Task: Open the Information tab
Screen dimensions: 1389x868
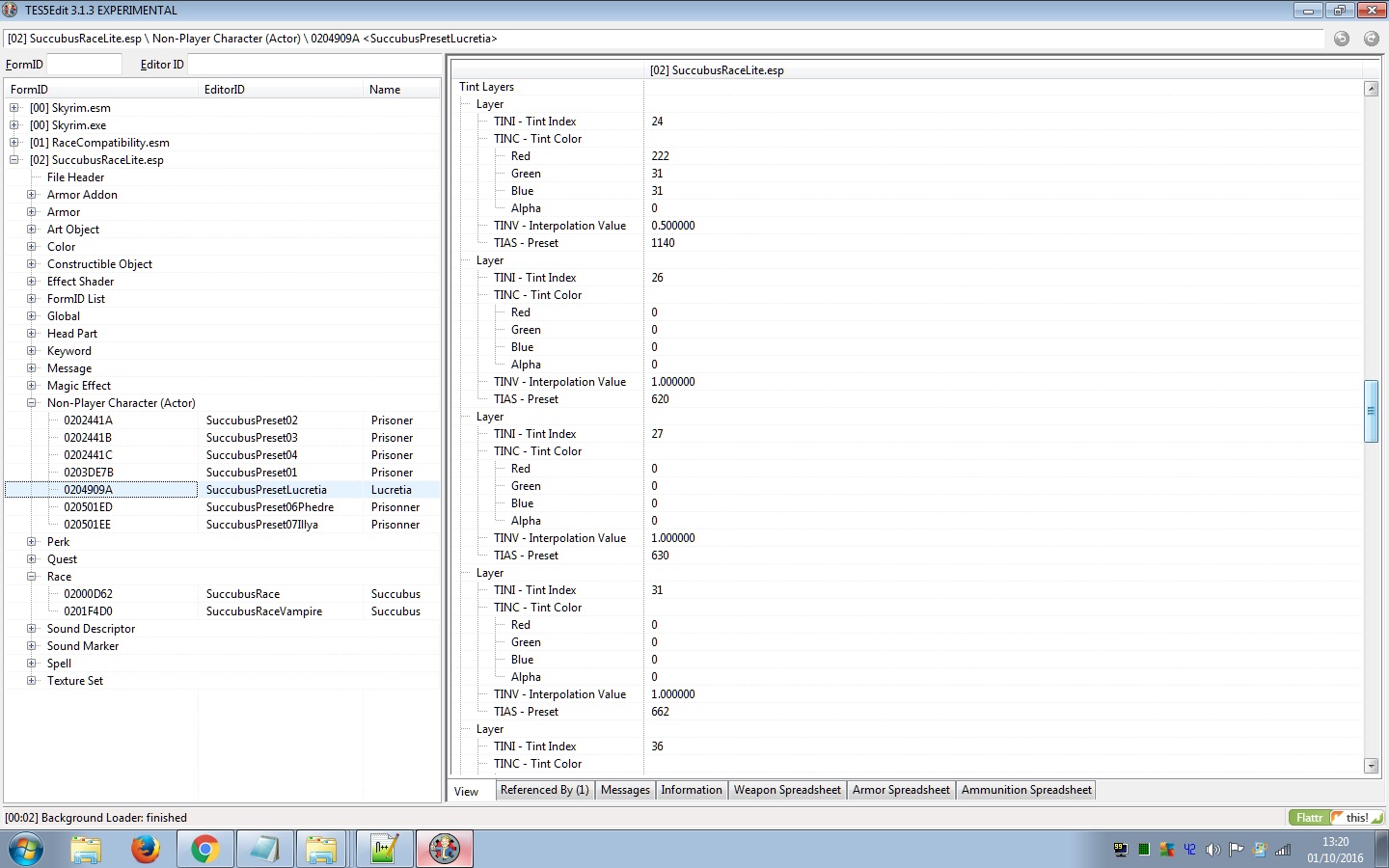Action: pos(692,790)
